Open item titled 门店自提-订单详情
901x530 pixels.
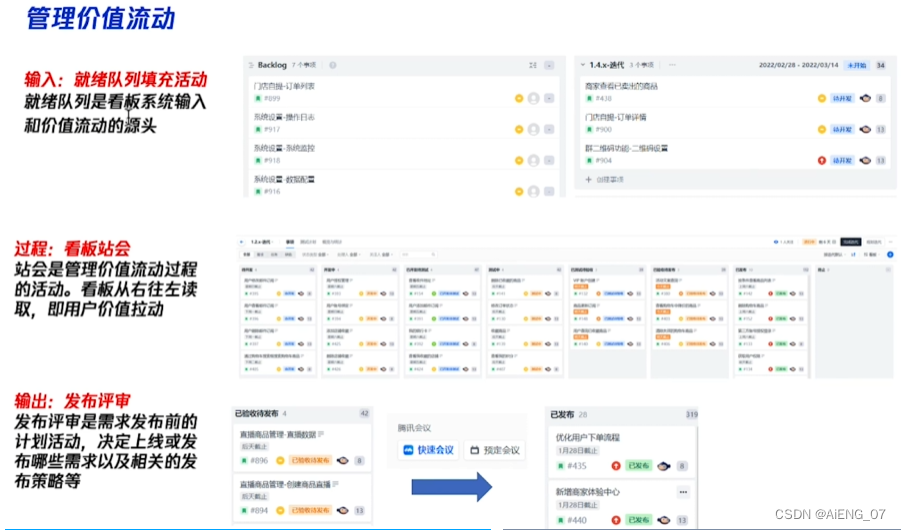tap(615, 117)
